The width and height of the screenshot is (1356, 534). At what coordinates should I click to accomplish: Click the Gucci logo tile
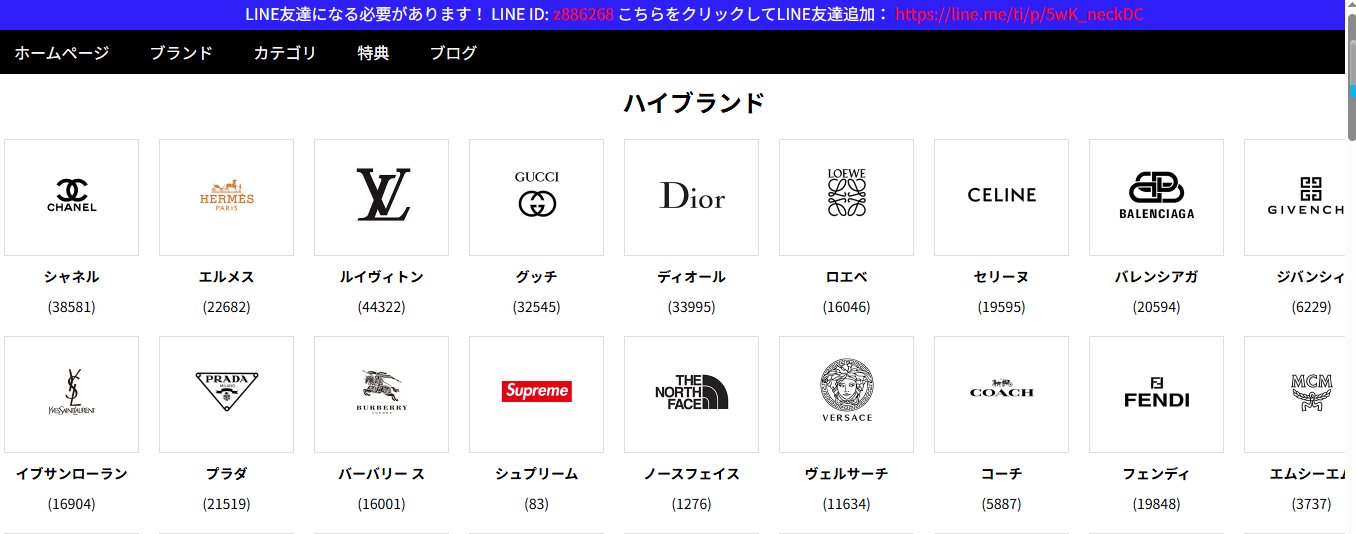pos(536,197)
